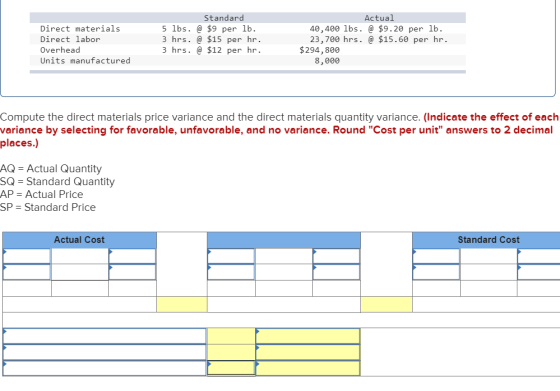Screen dimensions: 560x391
Task: Click 'SP = Standard Price' legend line
Action: (48, 207)
